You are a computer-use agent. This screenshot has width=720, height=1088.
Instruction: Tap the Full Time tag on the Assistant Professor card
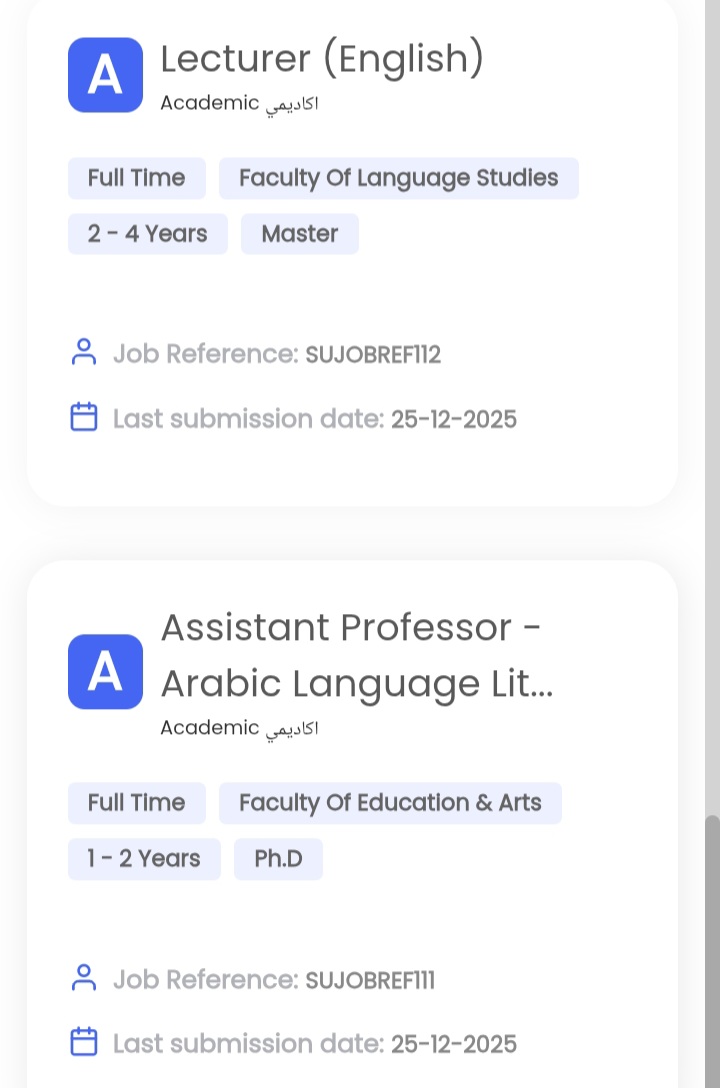pos(136,803)
